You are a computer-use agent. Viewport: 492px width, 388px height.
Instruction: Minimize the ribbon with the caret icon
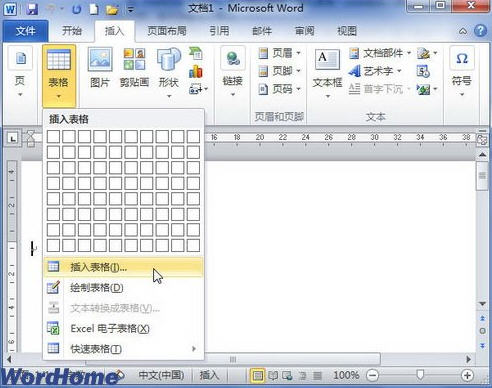[x=463, y=31]
